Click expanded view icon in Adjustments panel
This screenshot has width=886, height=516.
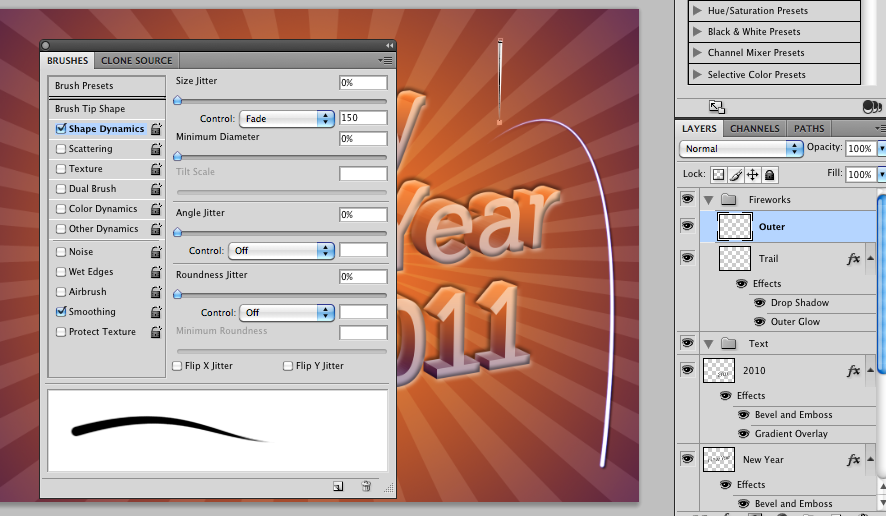click(716, 107)
